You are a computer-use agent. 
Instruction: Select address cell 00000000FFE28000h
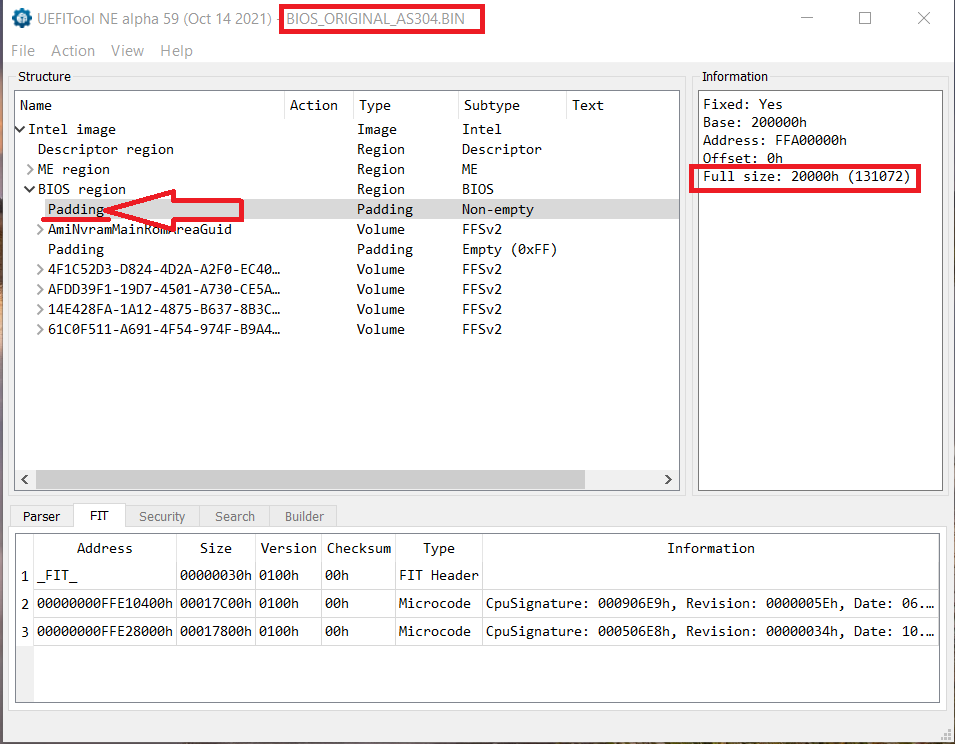[105, 631]
